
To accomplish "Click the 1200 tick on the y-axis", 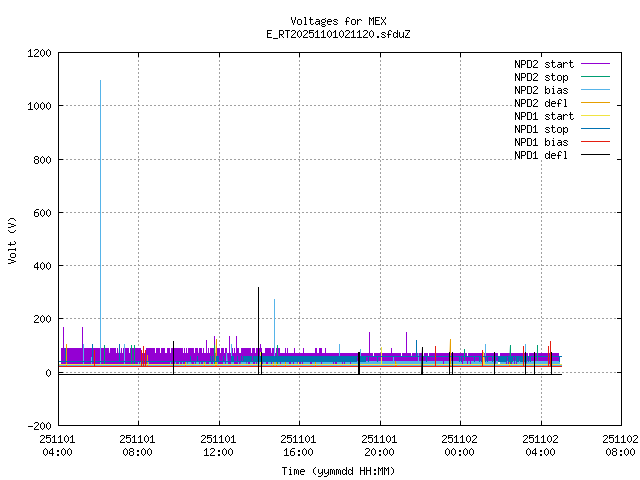I will tap(38, 53).
